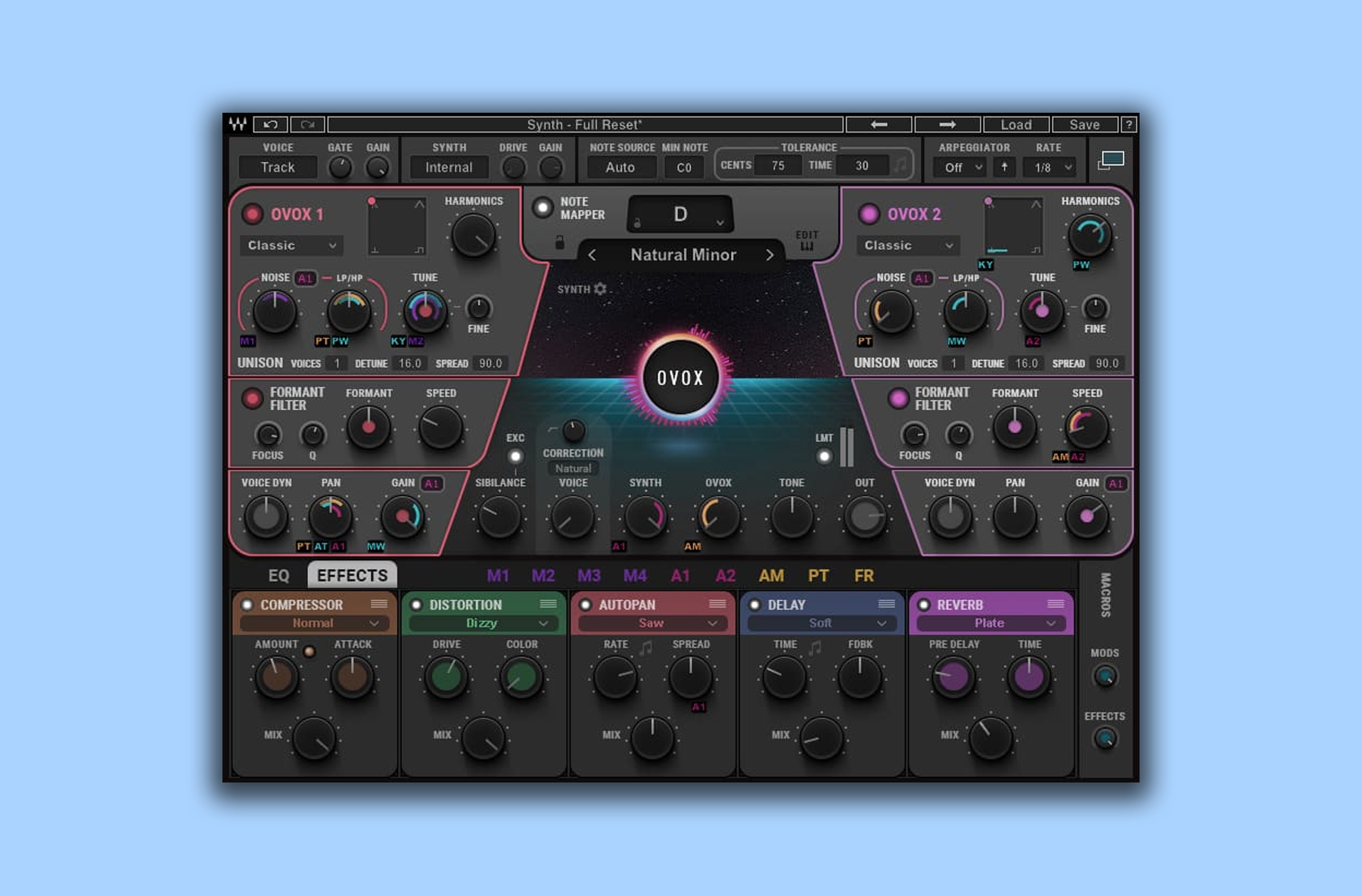Viewport: 1362px width, 896px height.
Task: Open Delay module menu lines icon
Action: point(887,604)
